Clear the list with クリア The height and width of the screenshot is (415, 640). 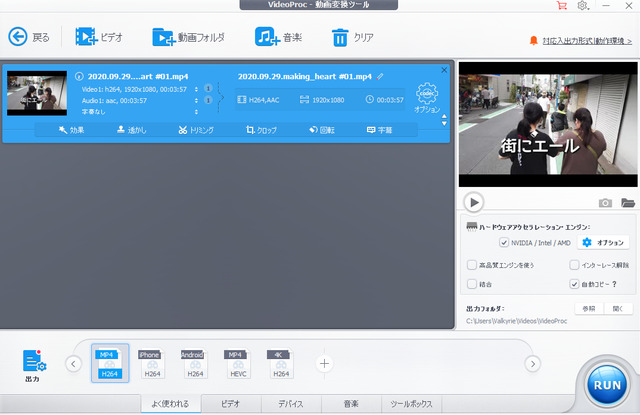(x=353, y=37)
